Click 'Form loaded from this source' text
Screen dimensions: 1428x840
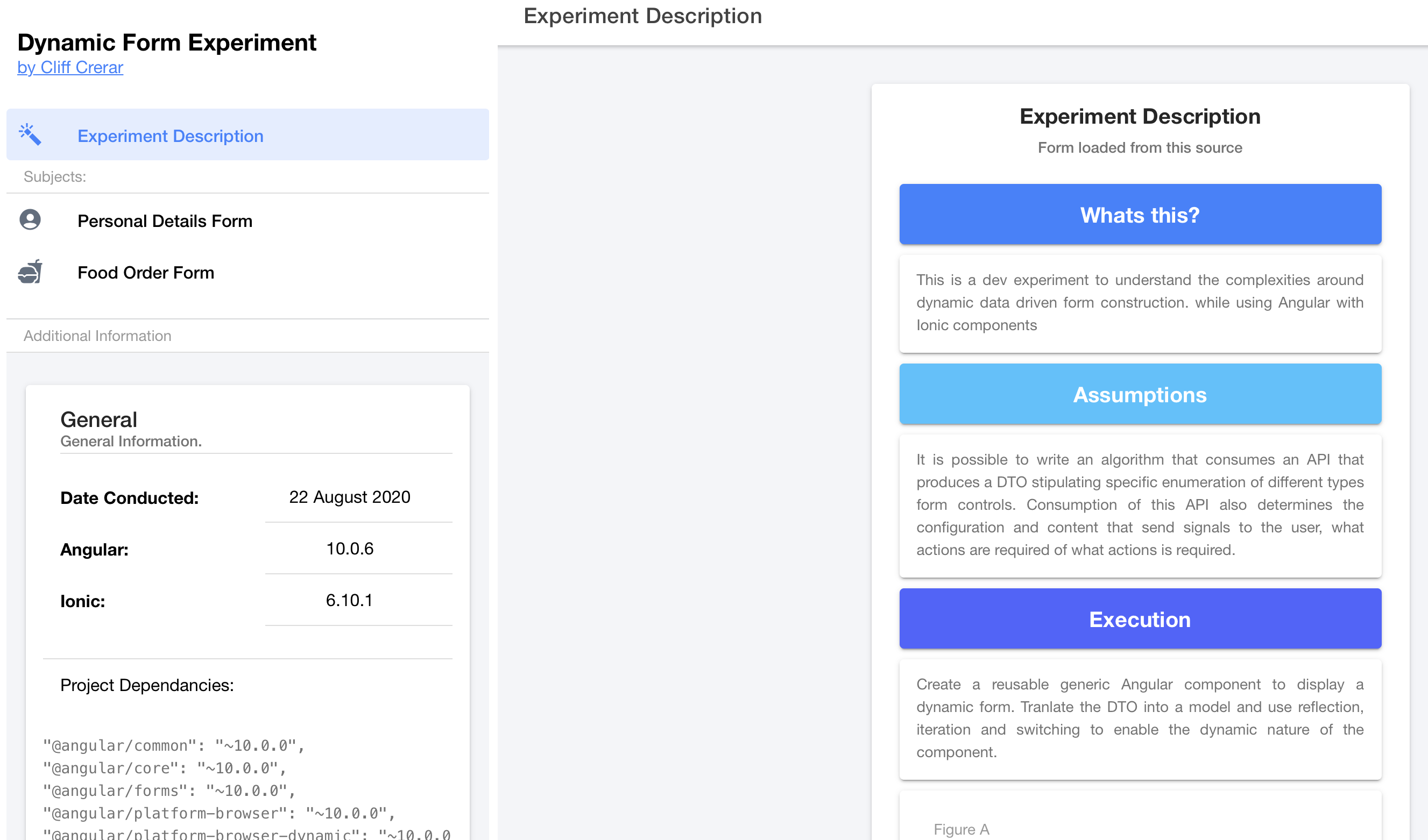pos(1140,148)
